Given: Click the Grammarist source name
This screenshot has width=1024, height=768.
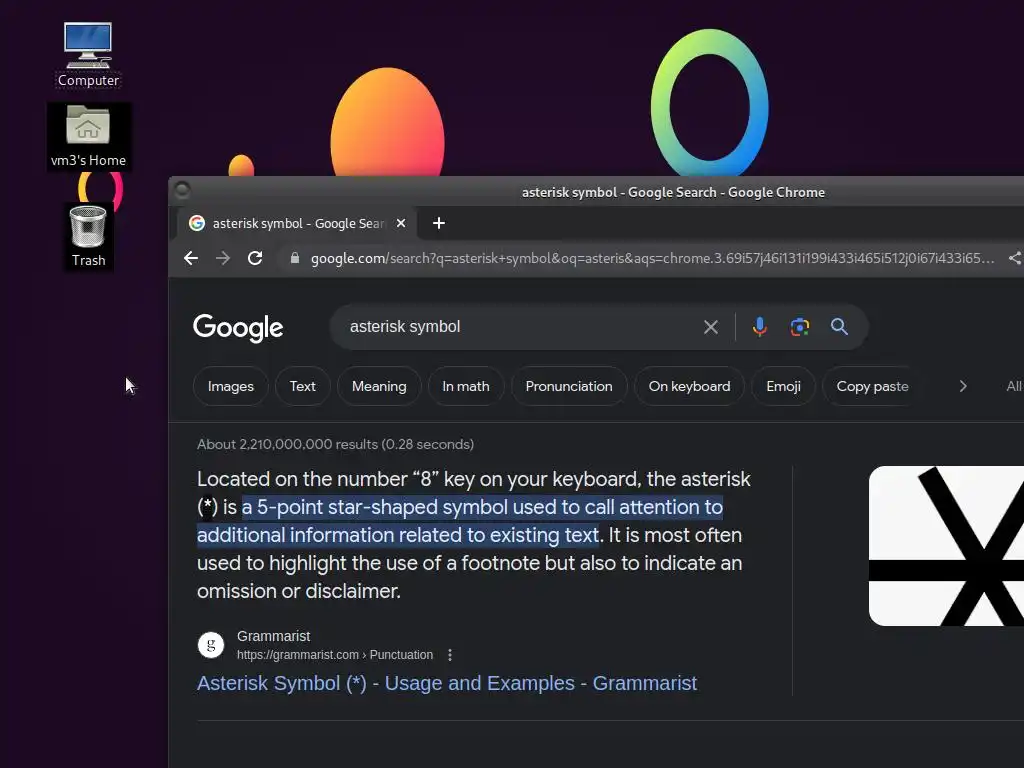Looking at the screenshot, I should point(273,636).
